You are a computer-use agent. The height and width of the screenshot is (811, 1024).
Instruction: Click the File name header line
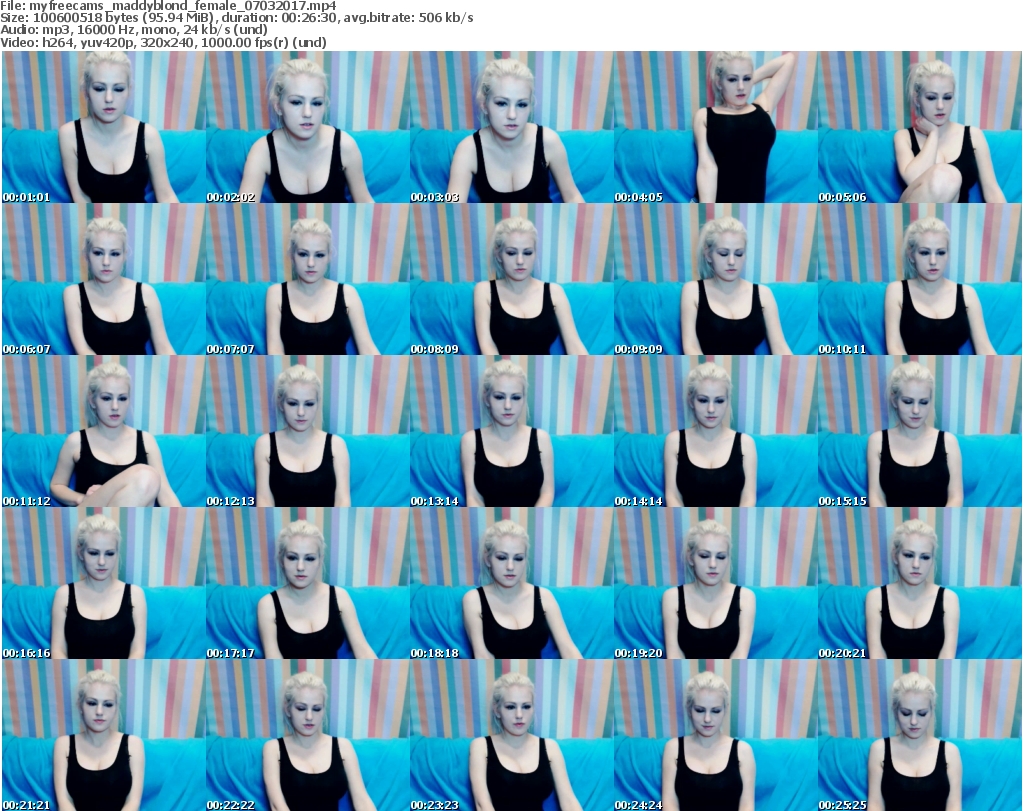(x=168, y=6)
